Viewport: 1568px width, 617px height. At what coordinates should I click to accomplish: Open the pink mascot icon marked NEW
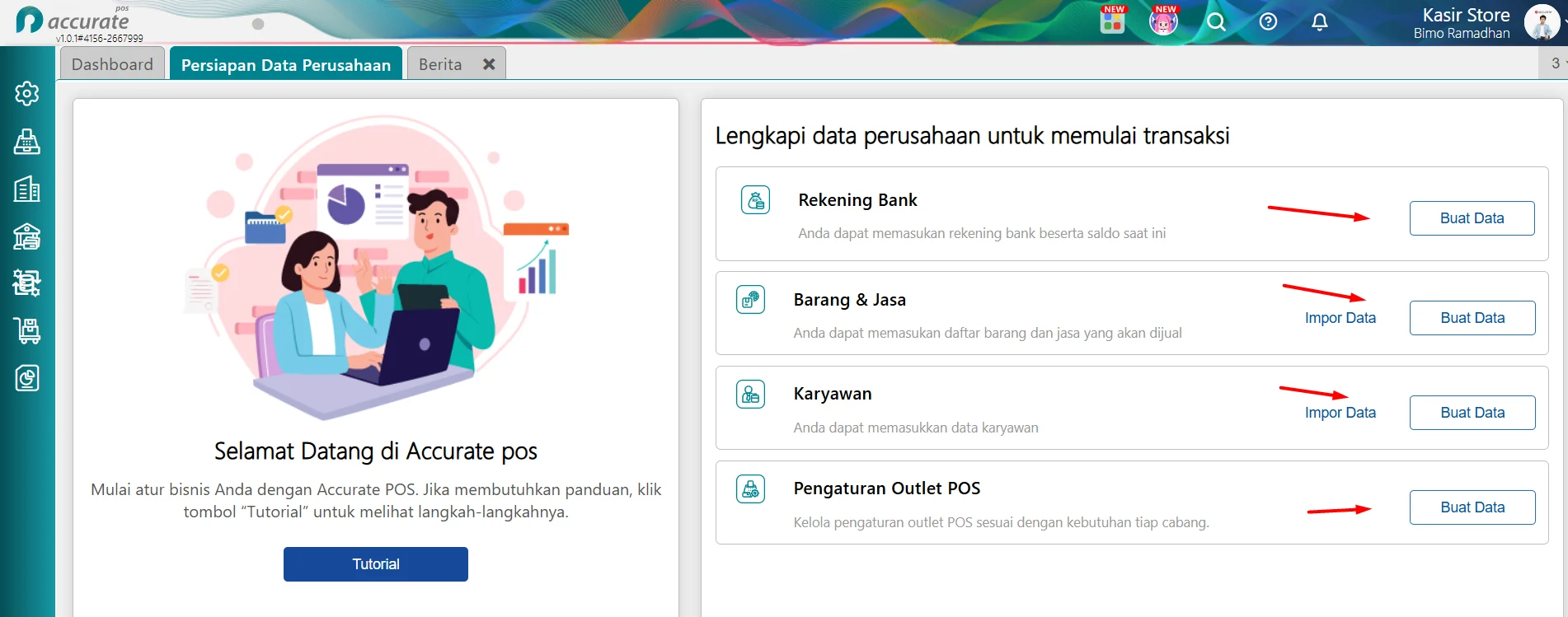click(x=1163, y=20)
